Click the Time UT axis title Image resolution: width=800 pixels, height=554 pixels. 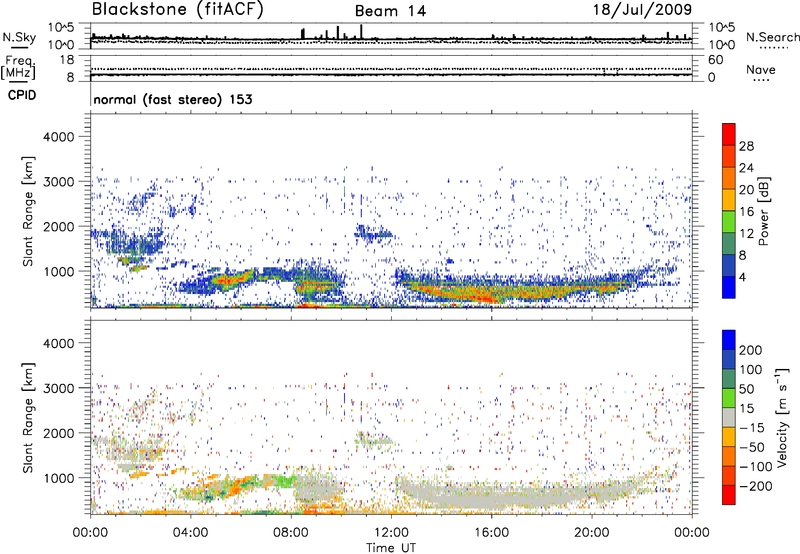391,548
